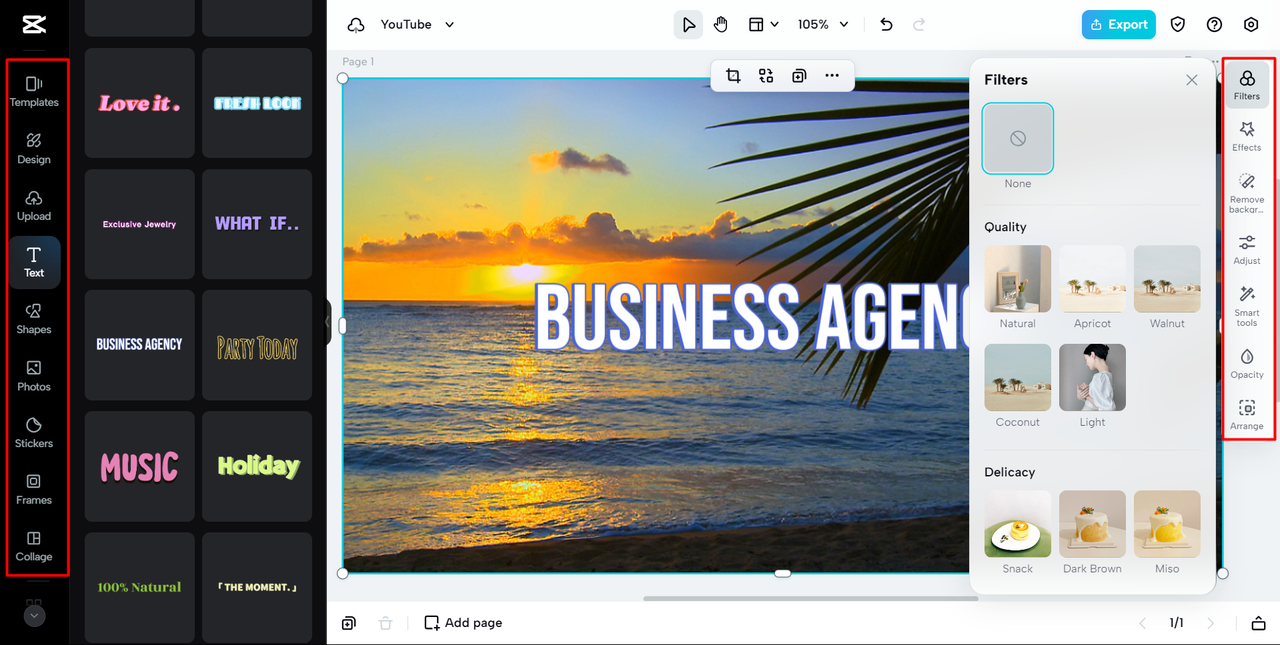Choose the 'WHAT IF..' text preset
This screenshot has height=645, width=1280.
[257, 224]
